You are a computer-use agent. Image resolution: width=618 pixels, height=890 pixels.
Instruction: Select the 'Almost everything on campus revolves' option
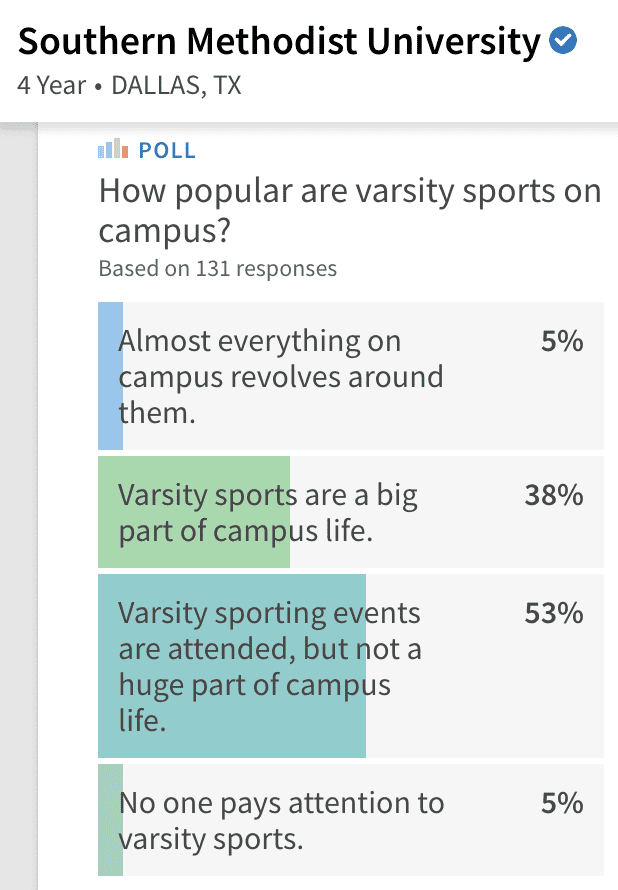[351, 376]
